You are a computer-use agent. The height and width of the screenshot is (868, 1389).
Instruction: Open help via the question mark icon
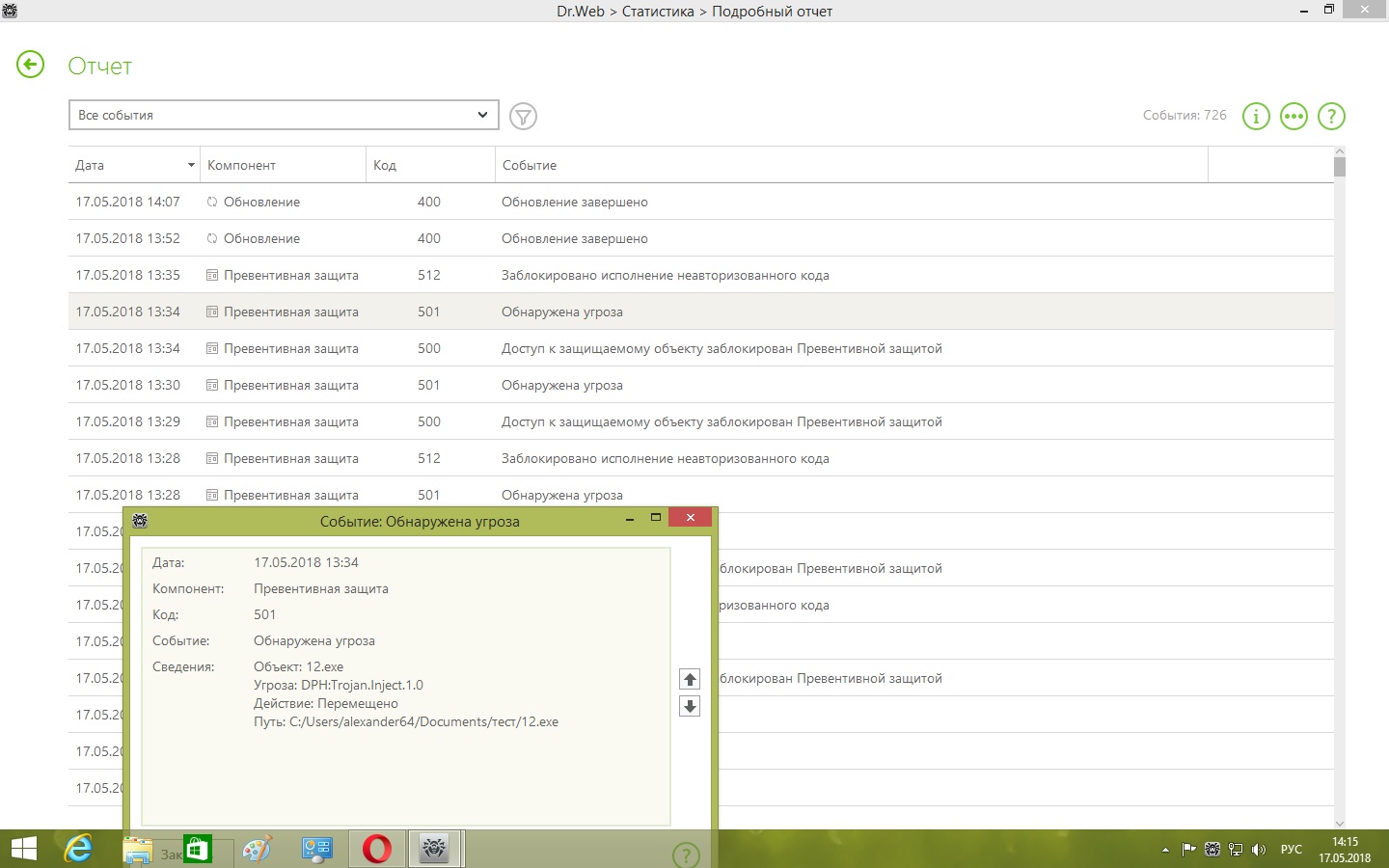1331,117
